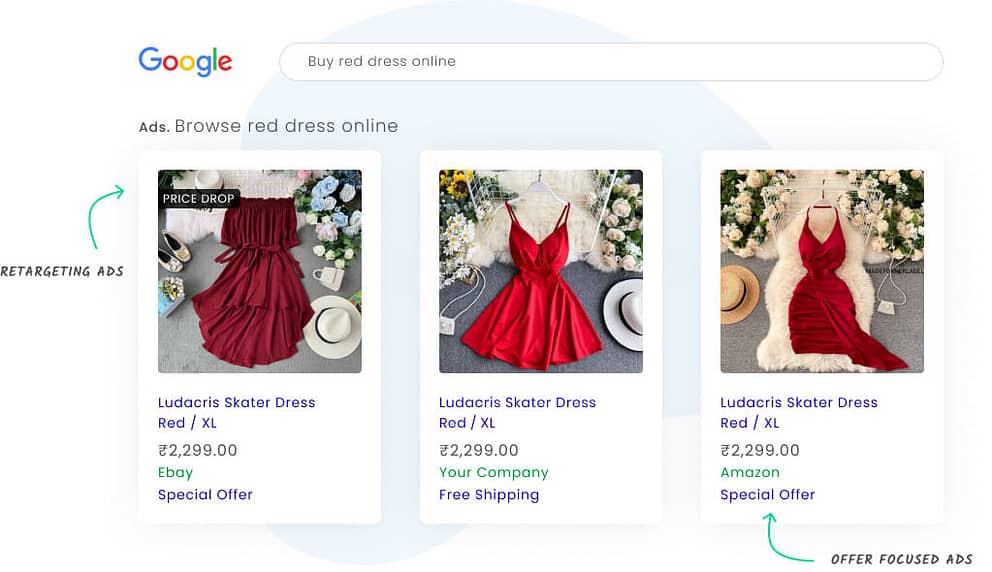Click the Google logo

pos(185,61)
